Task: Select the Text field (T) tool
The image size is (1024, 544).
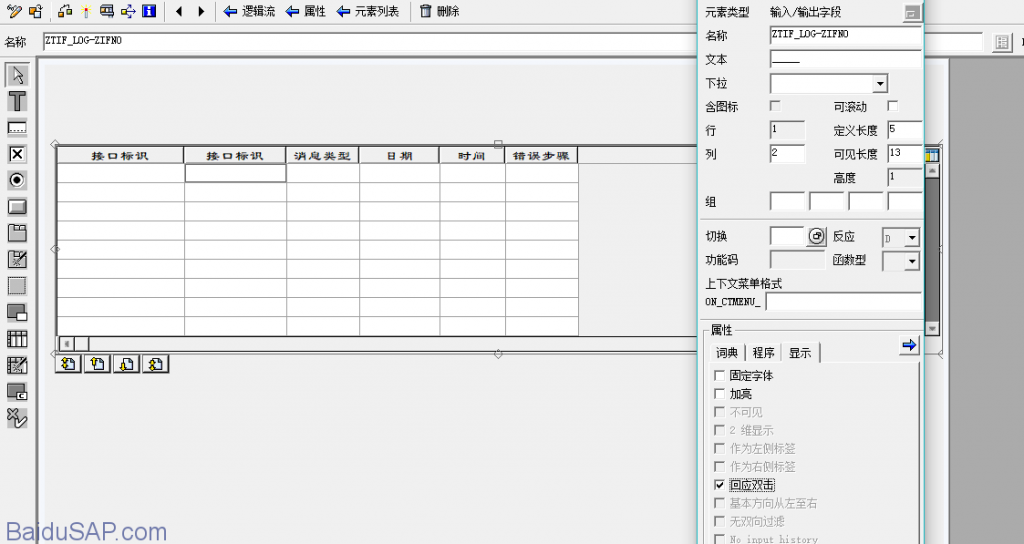Action: click(x=17, y=101)
